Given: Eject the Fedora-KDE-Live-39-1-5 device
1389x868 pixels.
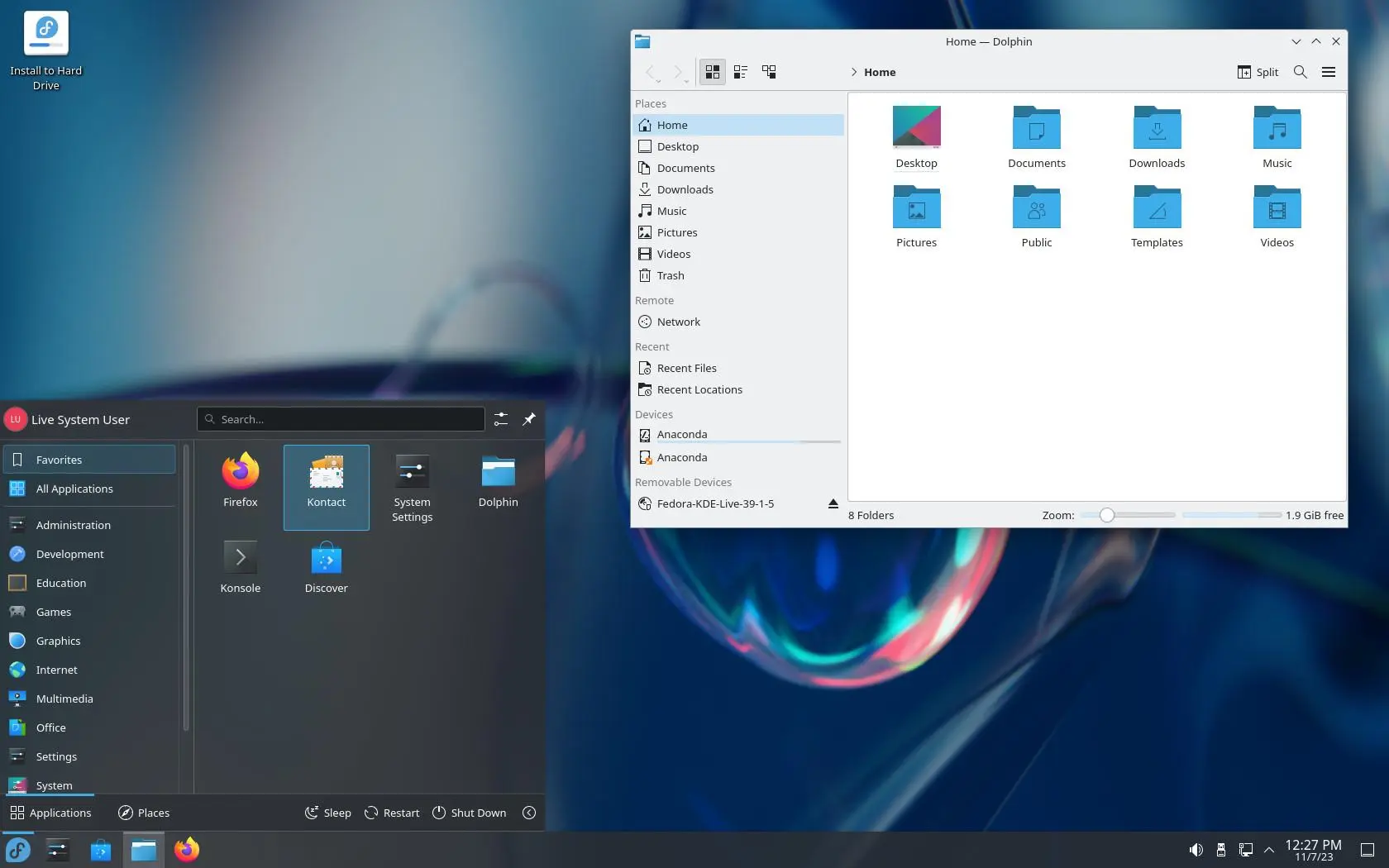Looking at the screenshot, I should pyautogui.click(x=833, y=503).
